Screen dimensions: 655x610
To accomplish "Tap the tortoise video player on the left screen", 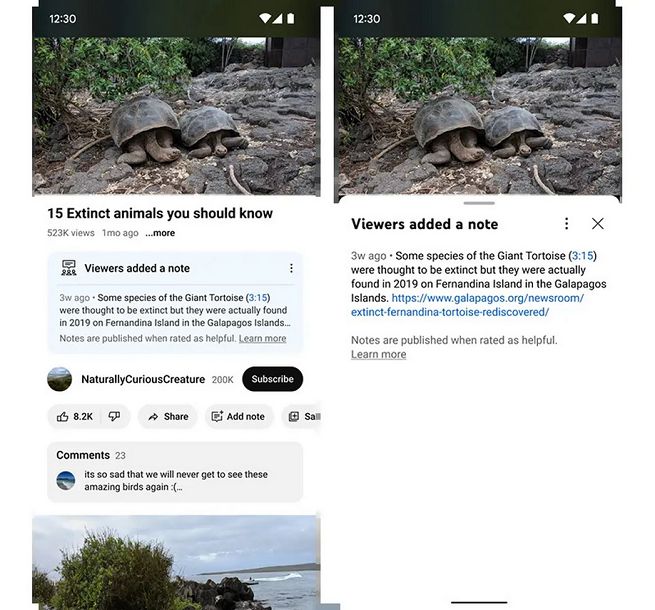I will click(177, 115).
